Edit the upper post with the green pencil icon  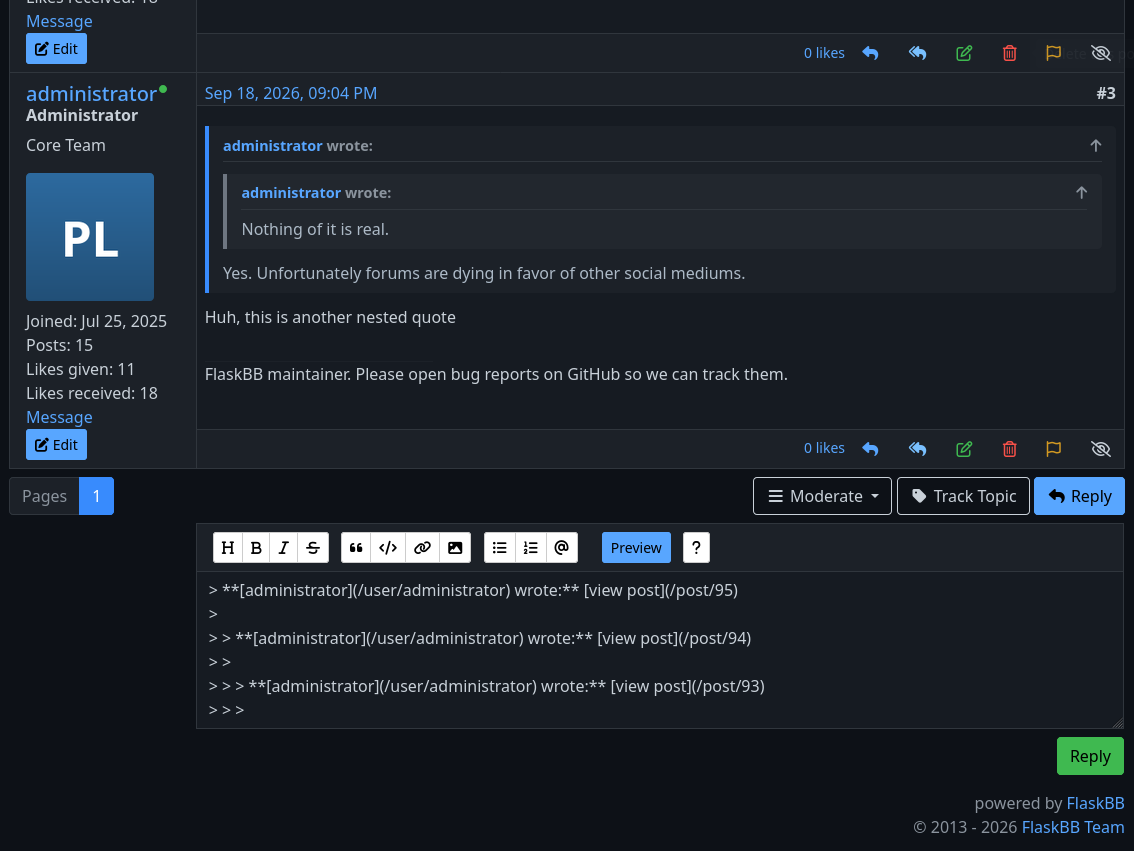pyautogui.click(x=964, y=53)
